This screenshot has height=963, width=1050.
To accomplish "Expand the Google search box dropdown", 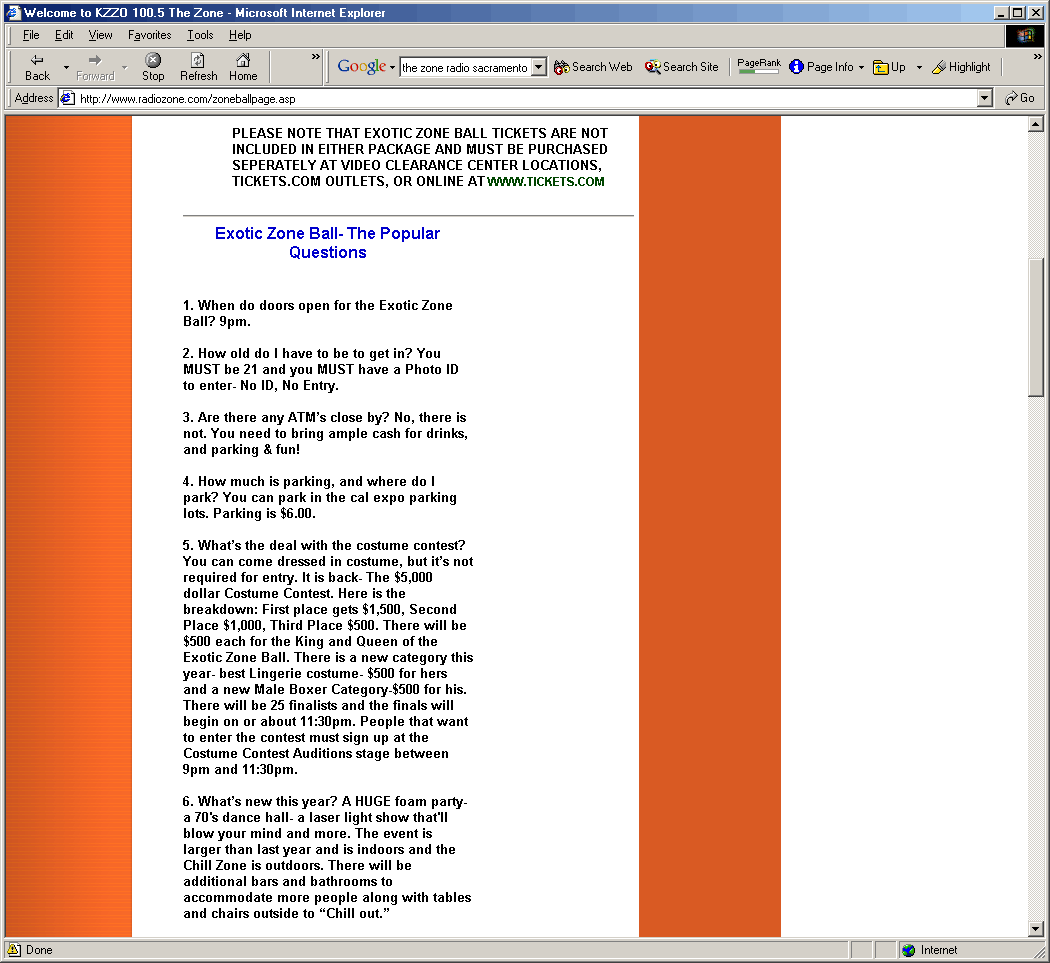I will coord(539,67).
